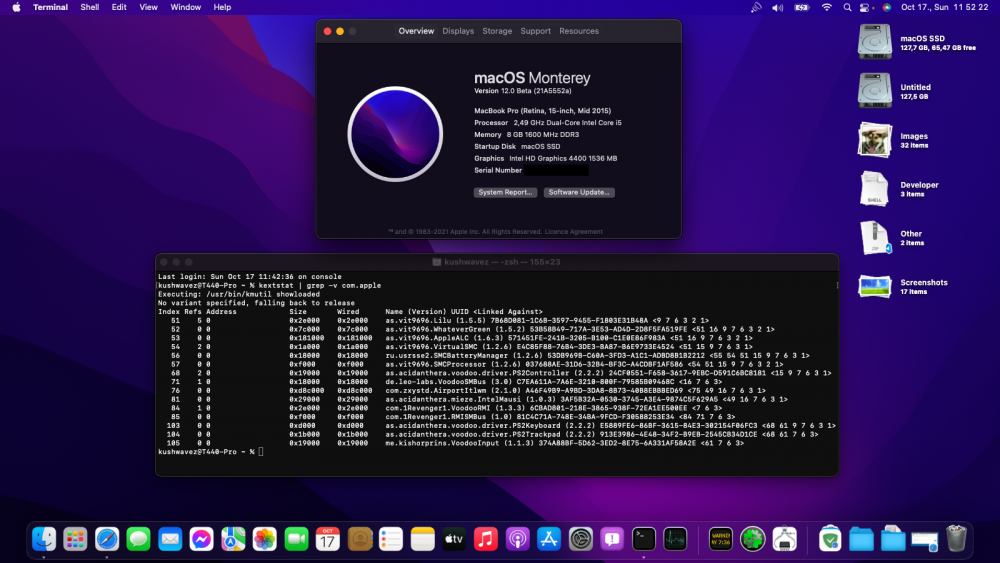Open Control Center in menu bar
The width and height of the screenshot is (1000, 563).
point(865,8)
